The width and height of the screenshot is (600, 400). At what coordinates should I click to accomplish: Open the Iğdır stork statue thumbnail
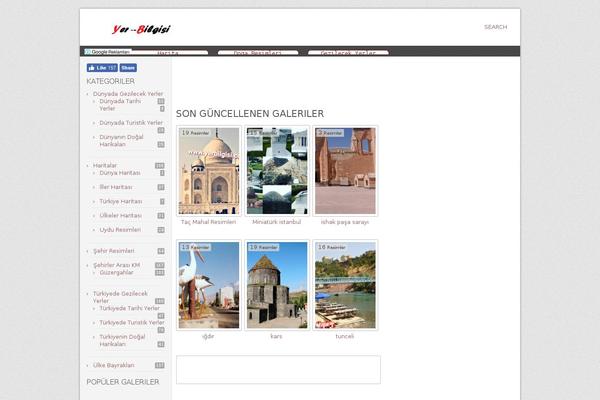coord(209,285)
